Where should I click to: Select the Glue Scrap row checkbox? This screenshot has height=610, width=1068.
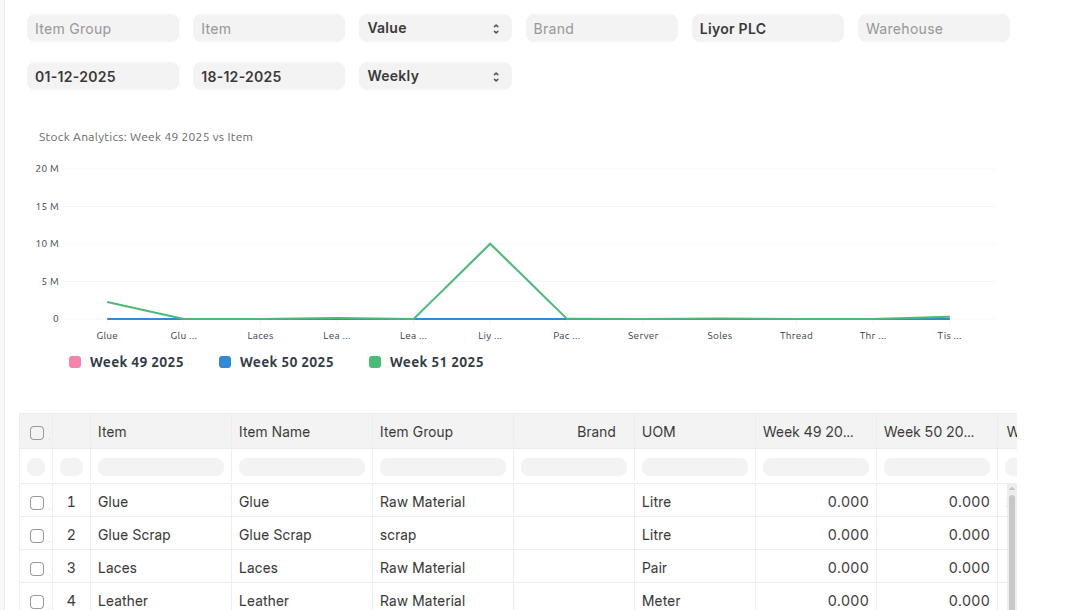[37, 535]
